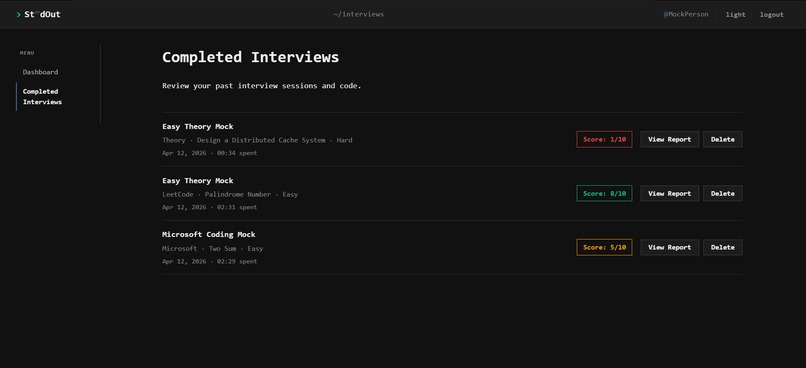Click the green Score: 8/10 badge
The image size is (806, 368).
pos(604,193)
